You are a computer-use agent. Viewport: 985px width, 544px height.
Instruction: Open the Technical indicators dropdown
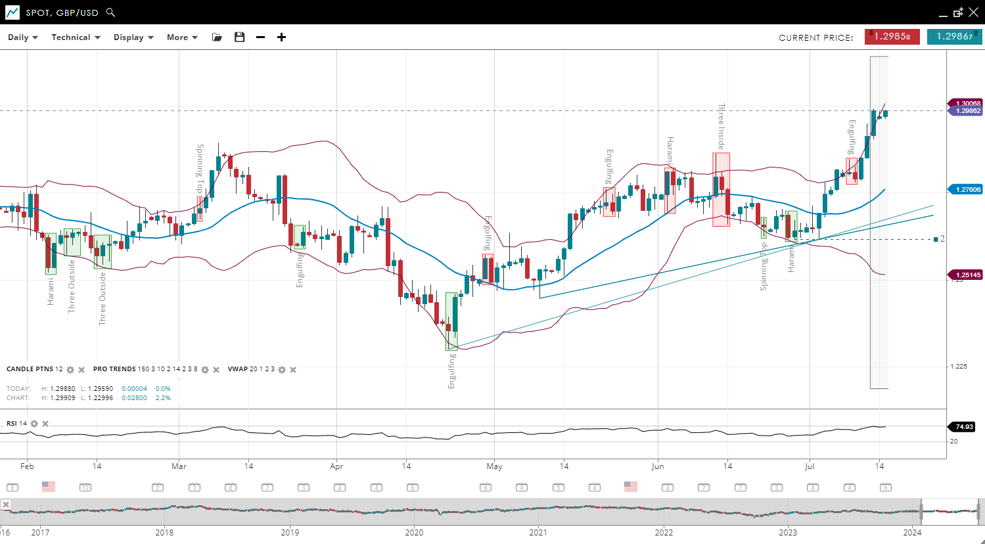coord(76,37)
